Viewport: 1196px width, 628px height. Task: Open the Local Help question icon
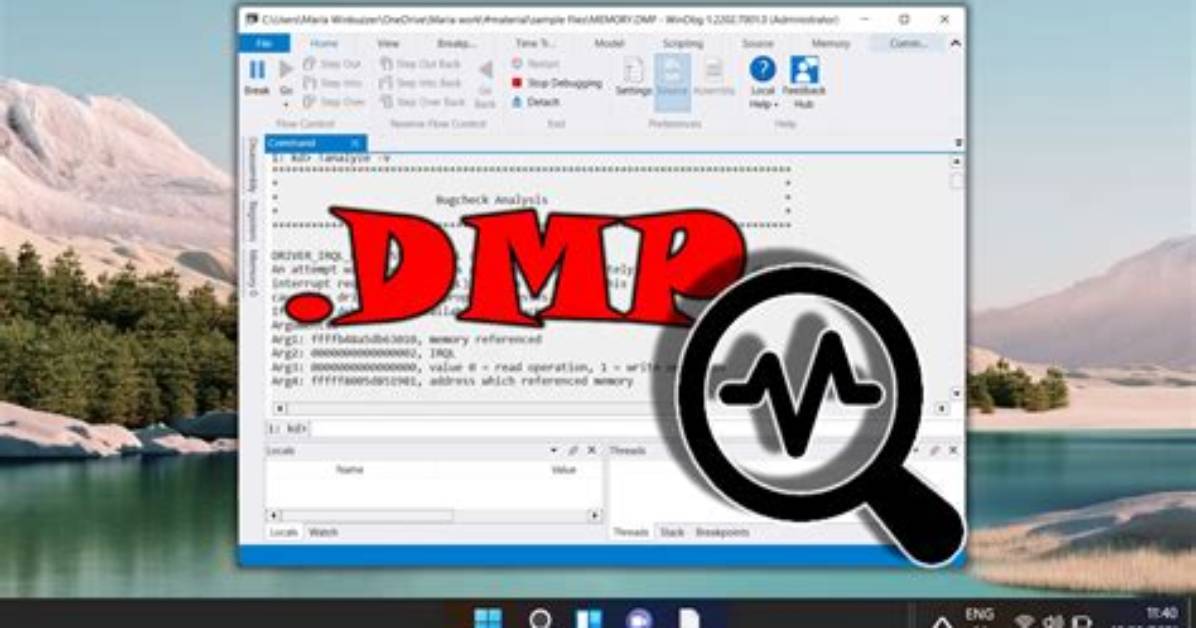coord(762,69)
